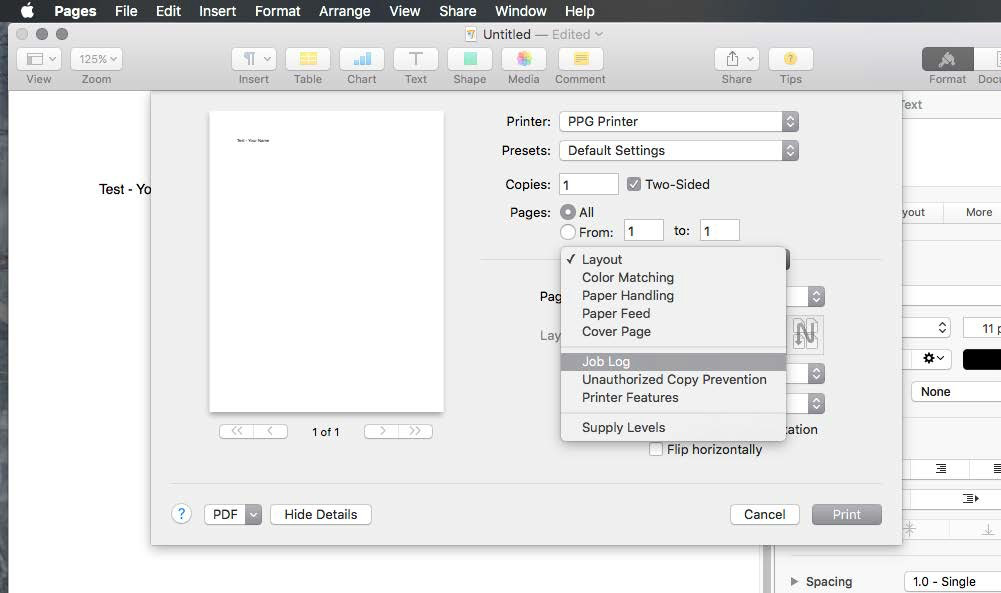The width and height of the screenshot is (1001, 593).
Task: Choose Cover Page from the popup menu
Action: tap(673, 331)
